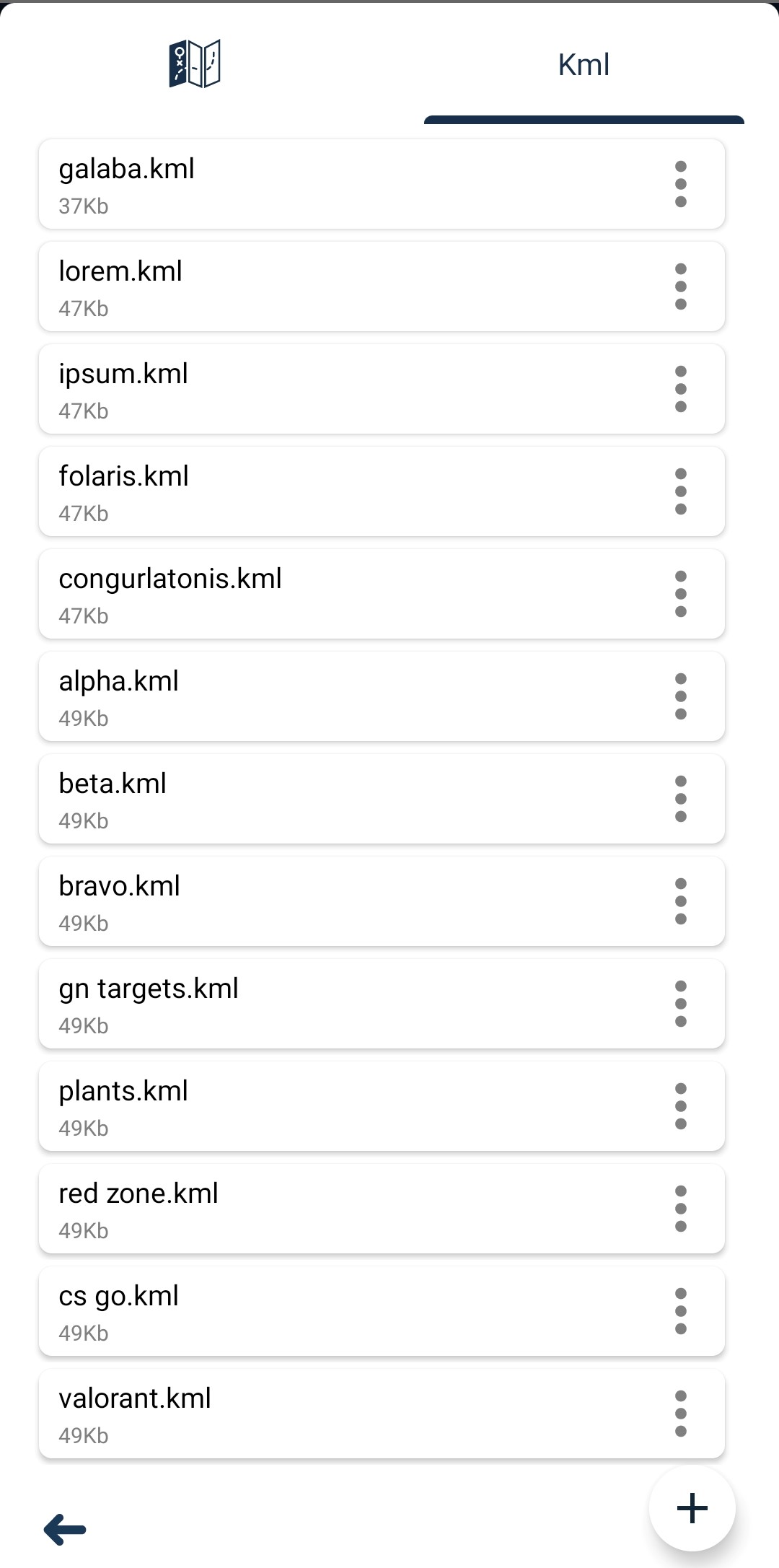Open options menu for lorem.kml
Image resolution: width=779 pixels, height=1568 pixels.
(x=680, y=286)
